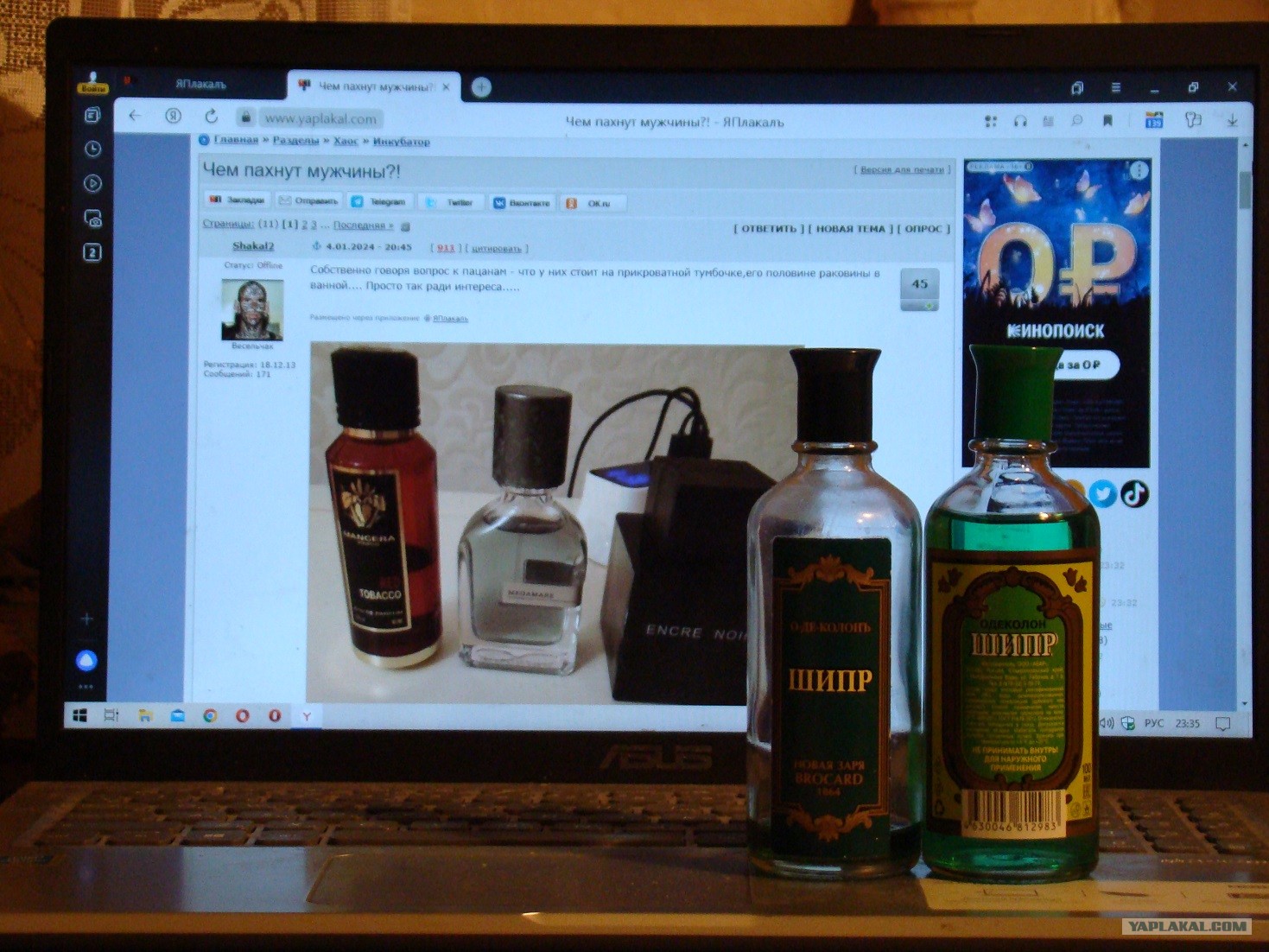Open a new tab with the plus button
Image resolution: width=1269 pixels, height=952 pixels.
pyautogui.click(x=481, y=87)
